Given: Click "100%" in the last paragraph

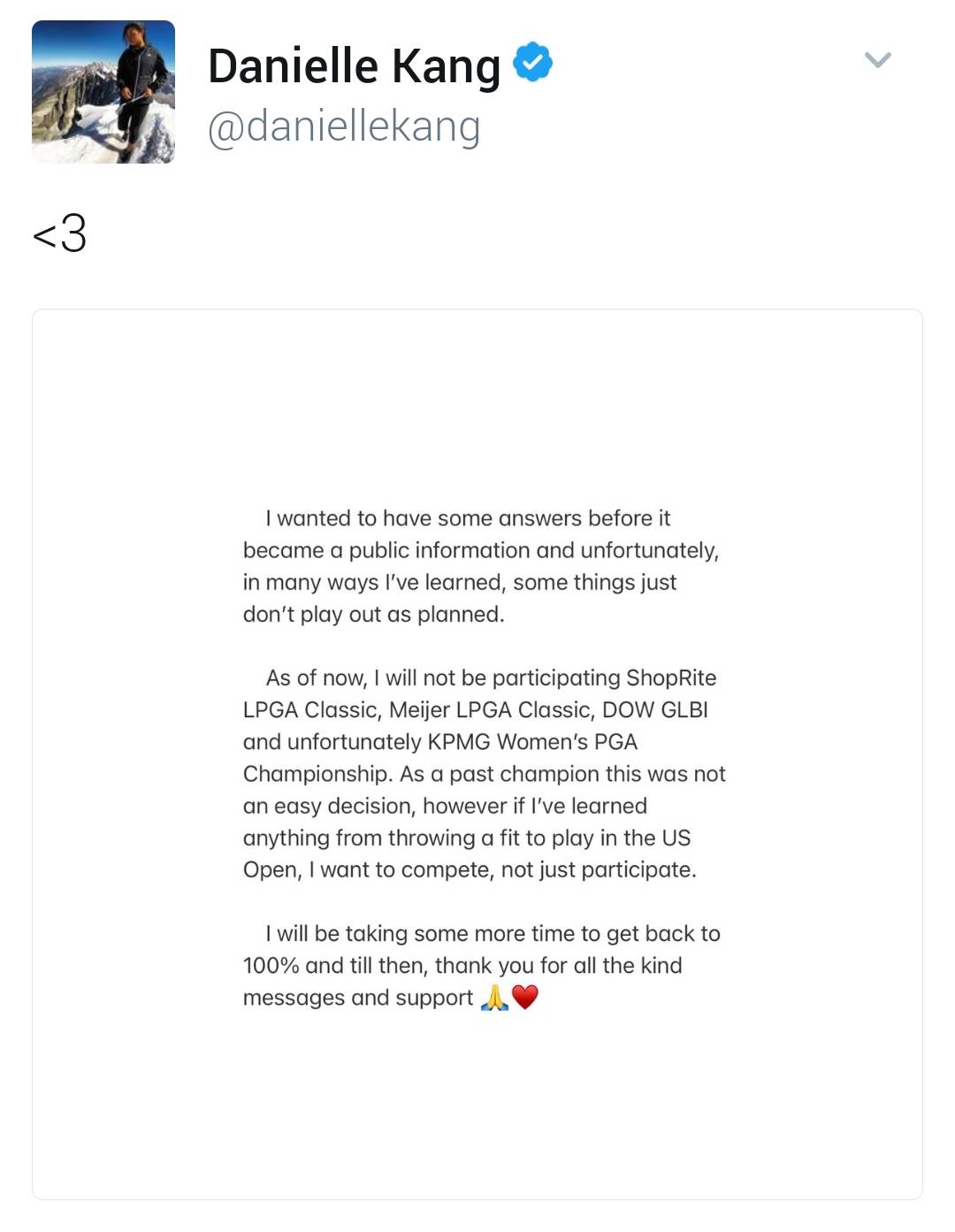Looking at the screenshot, I should click(x=271, y=966).
